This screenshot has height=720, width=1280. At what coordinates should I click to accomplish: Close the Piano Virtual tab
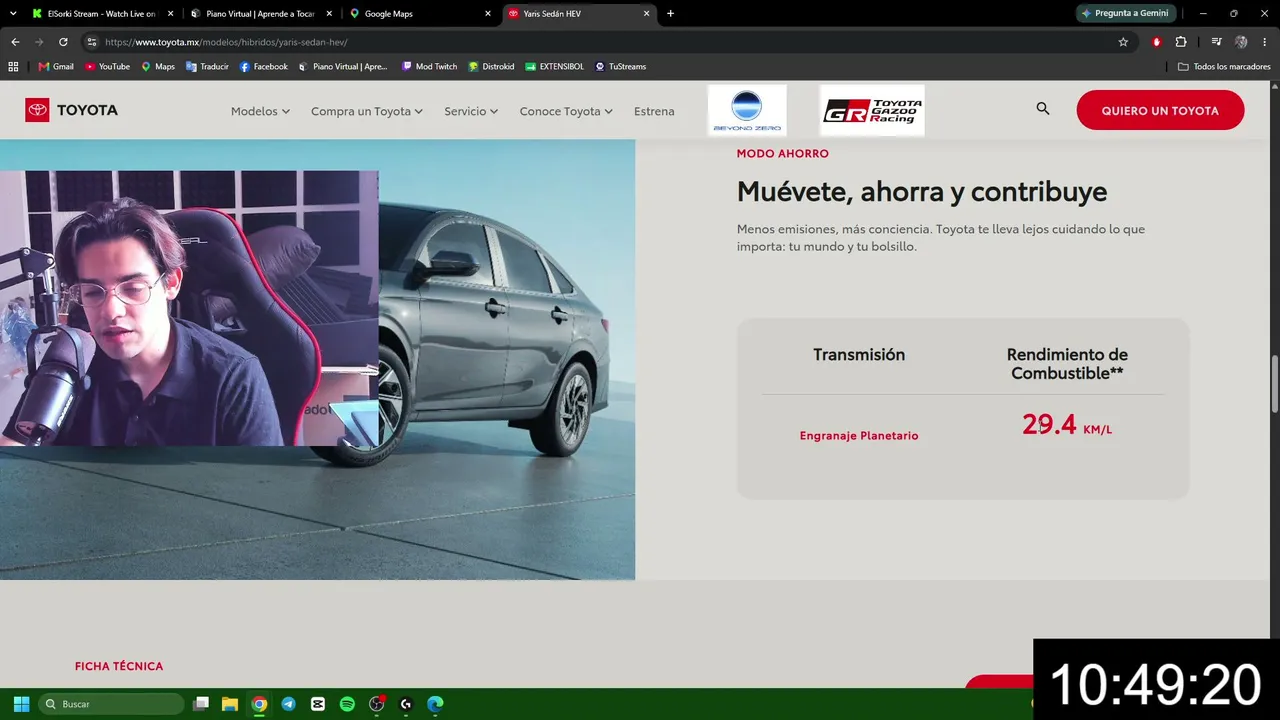(330, 14)
